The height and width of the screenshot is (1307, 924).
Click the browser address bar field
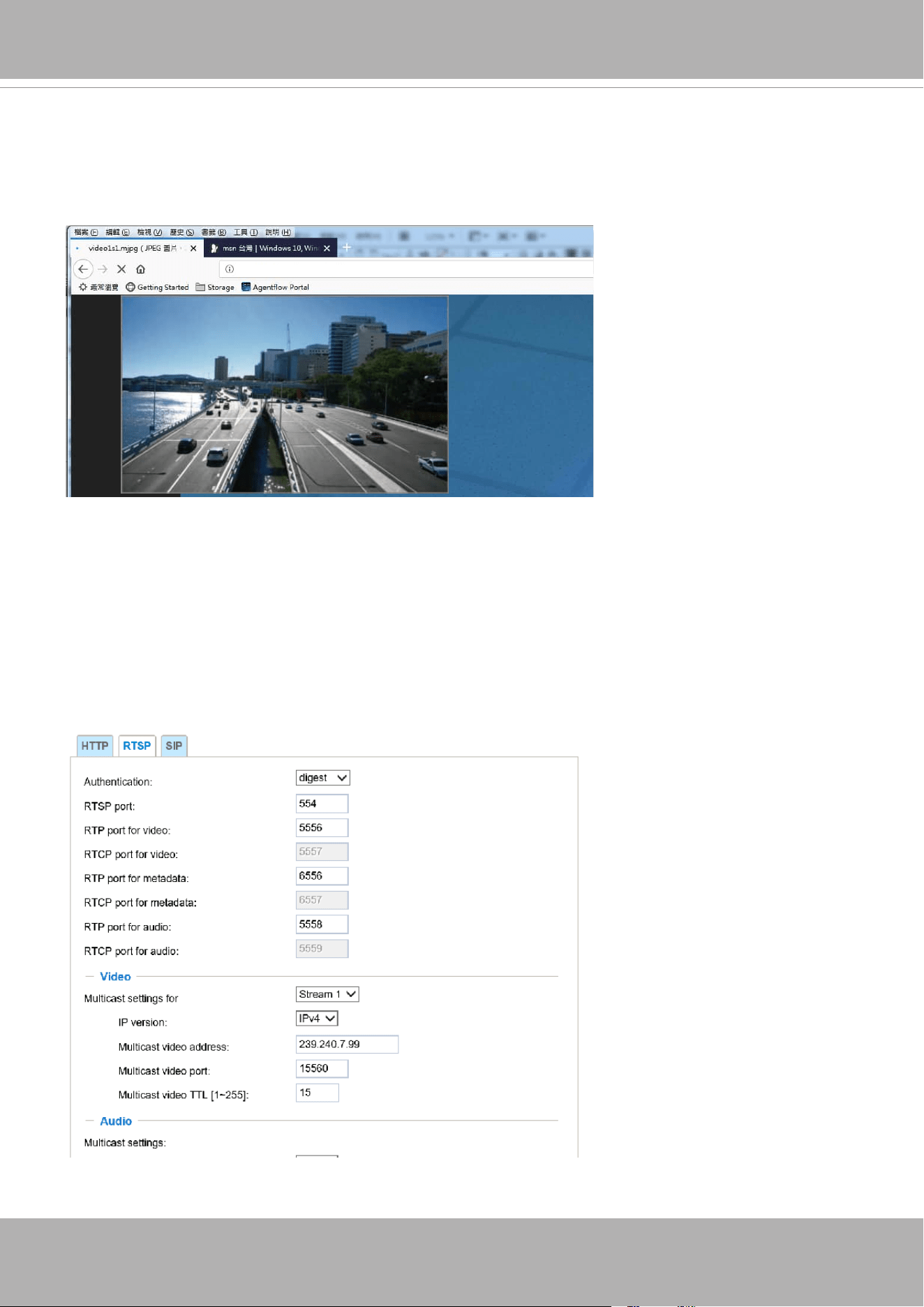tap(406, 269)
